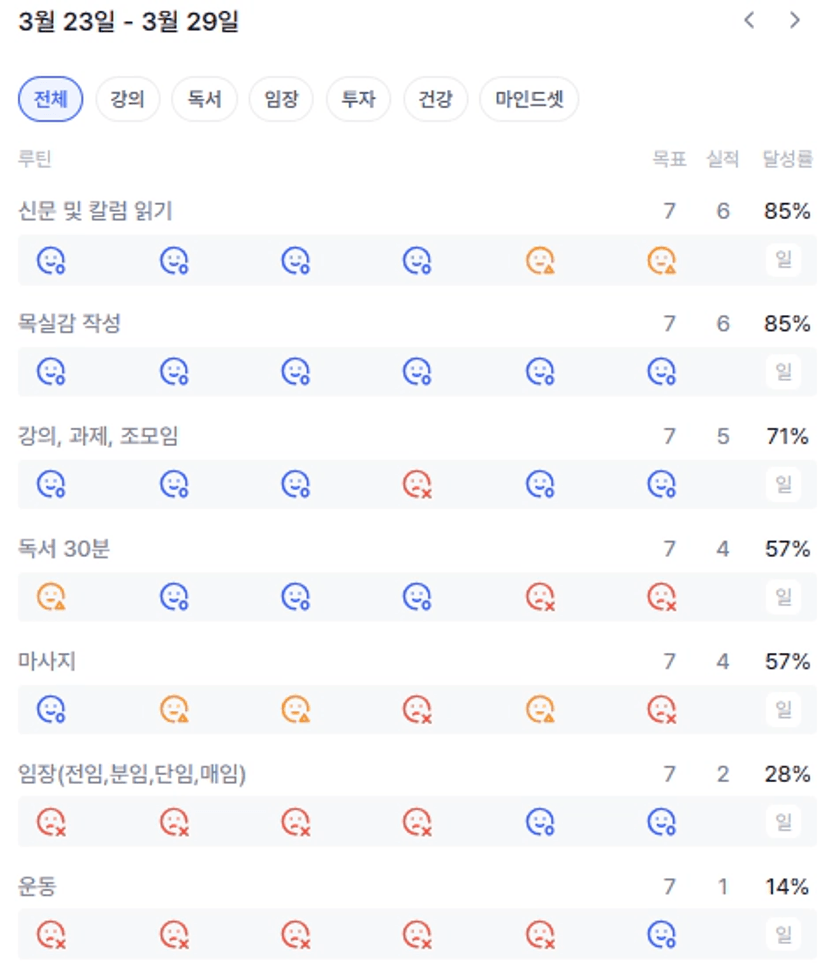Screen dimensions: 827x971
Task: Click first red face in 임장(전임,분임,단임,매임) row
Action: 51,822
